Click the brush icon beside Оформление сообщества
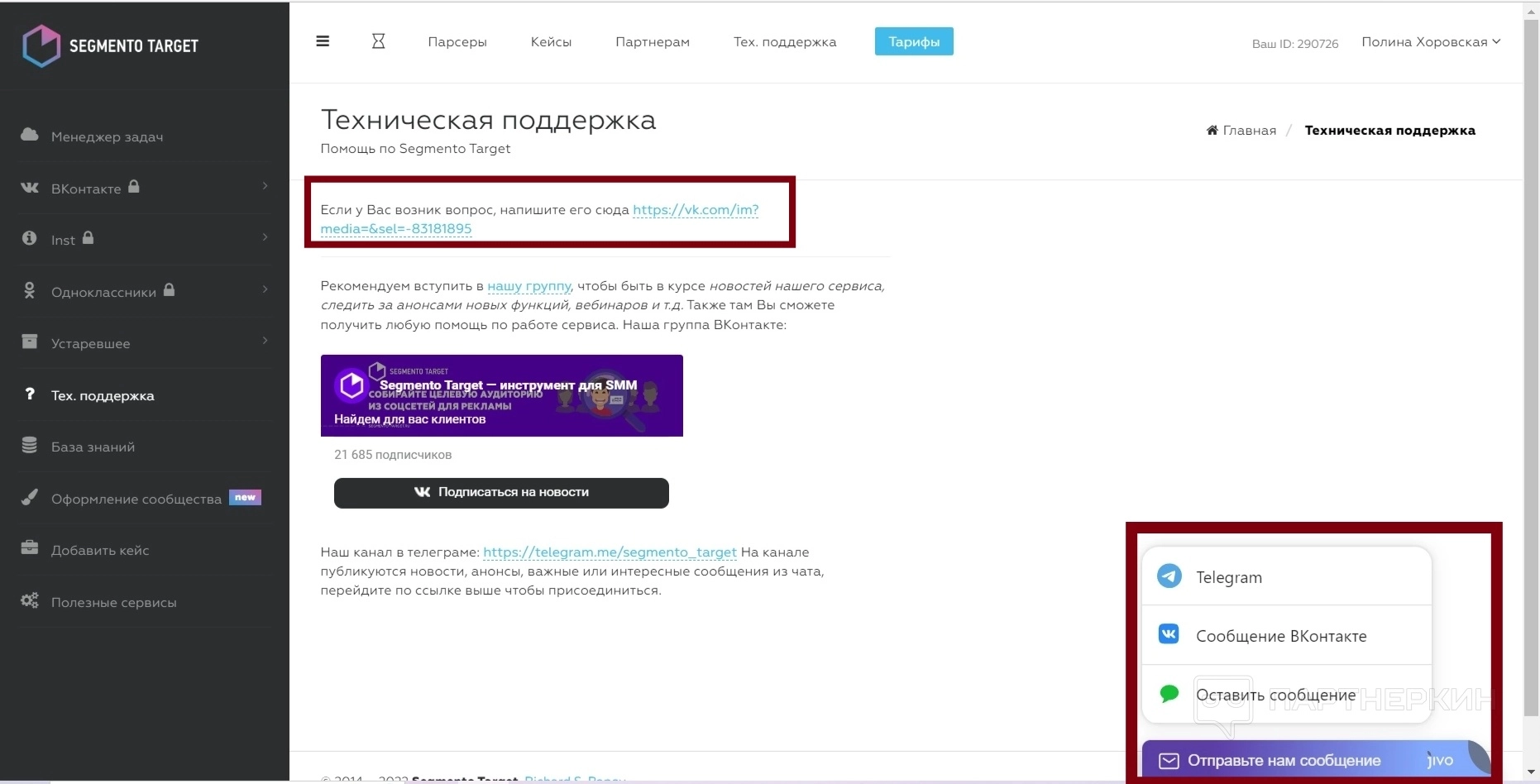This screenshot has height=784, width=1540. (x=30, y=497)
